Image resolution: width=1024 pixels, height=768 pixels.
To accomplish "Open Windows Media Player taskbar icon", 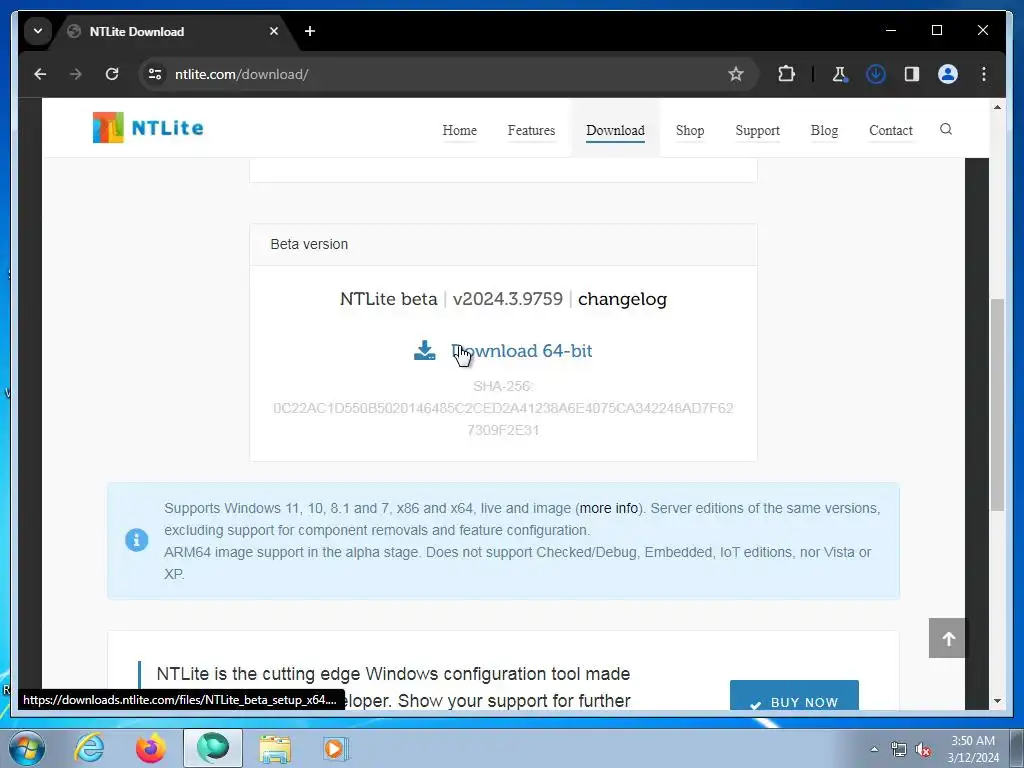I will click(336, 748).
